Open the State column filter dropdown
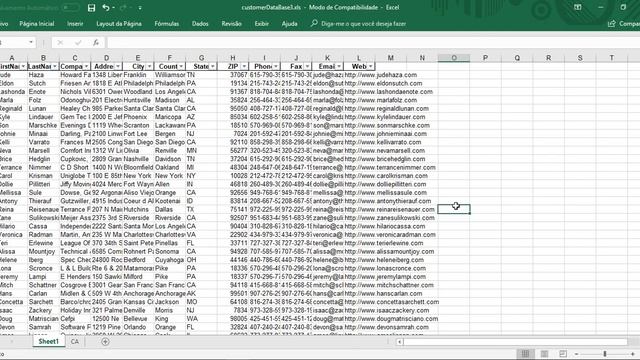Image resolution: width=640 pixels, height=360 pixels. [213, 67]
